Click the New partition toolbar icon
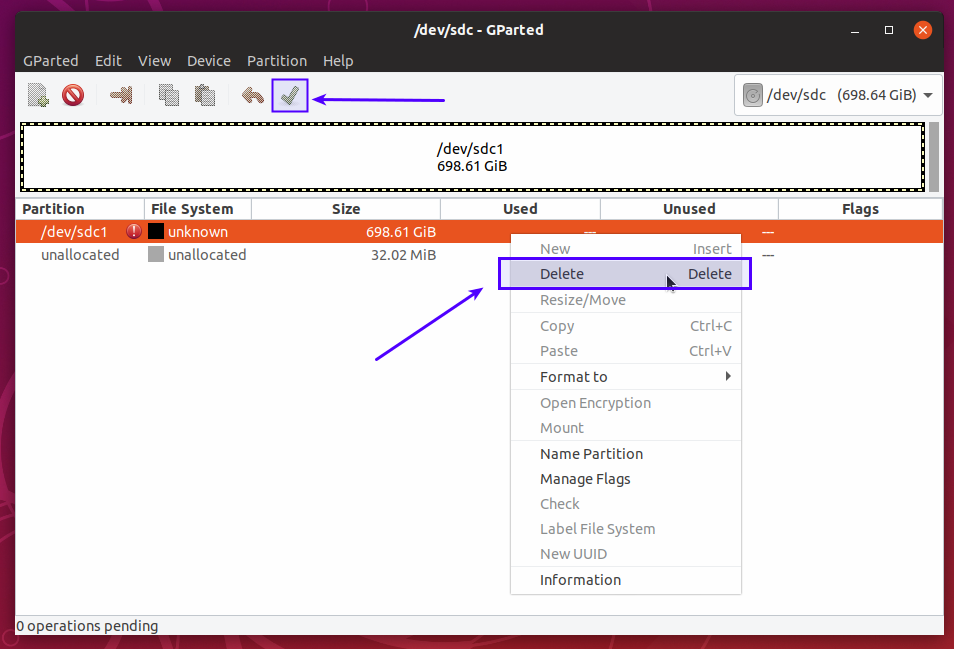The height and width of the screenshot is (649, 954). tap(38, 96)
